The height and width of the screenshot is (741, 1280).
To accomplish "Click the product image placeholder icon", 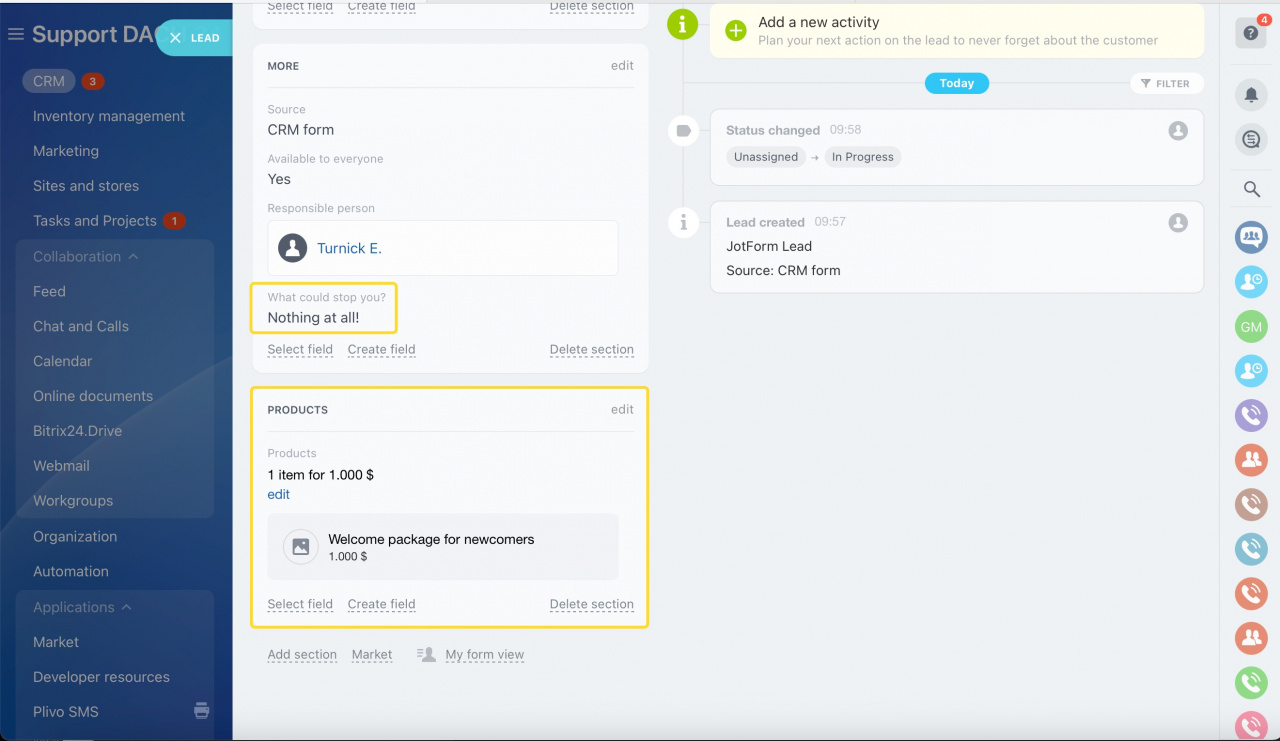I will click(300, 547).
